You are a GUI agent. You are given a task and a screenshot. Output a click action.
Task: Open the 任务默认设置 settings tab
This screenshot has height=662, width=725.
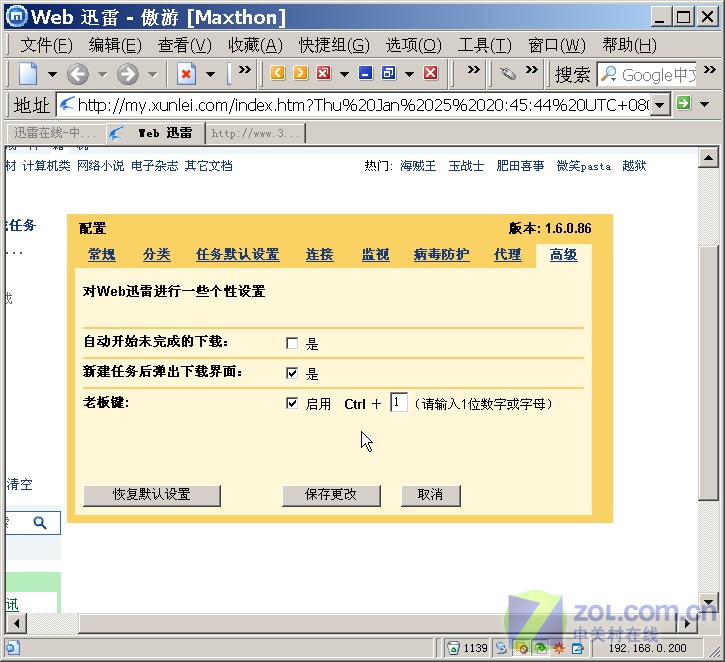pyautogui.click(x=237, y=254)
